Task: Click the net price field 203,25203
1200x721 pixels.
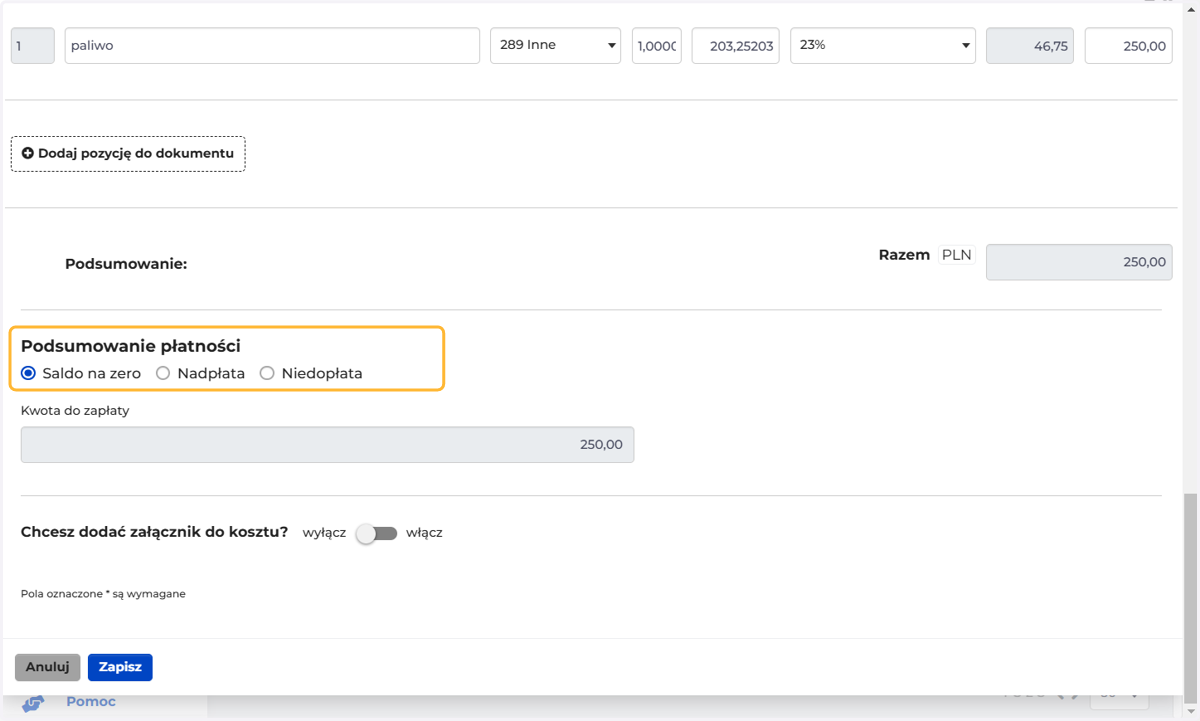Action: [x=736, y=45]
